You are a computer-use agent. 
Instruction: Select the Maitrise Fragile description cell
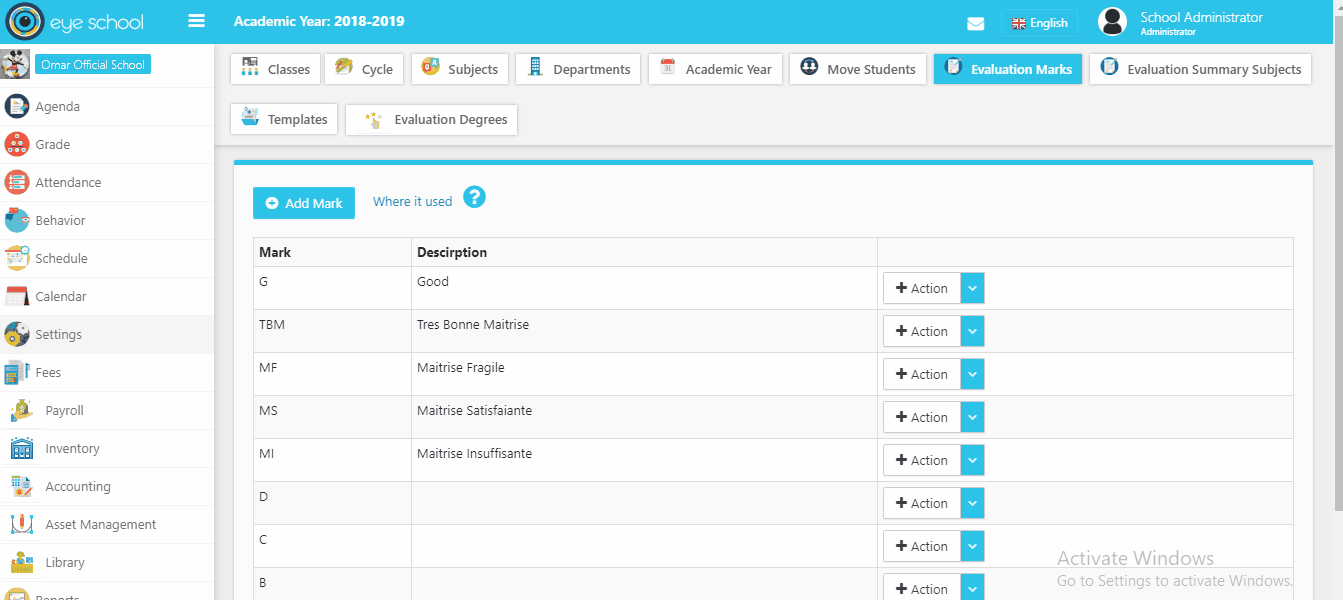tap(644, 374)
